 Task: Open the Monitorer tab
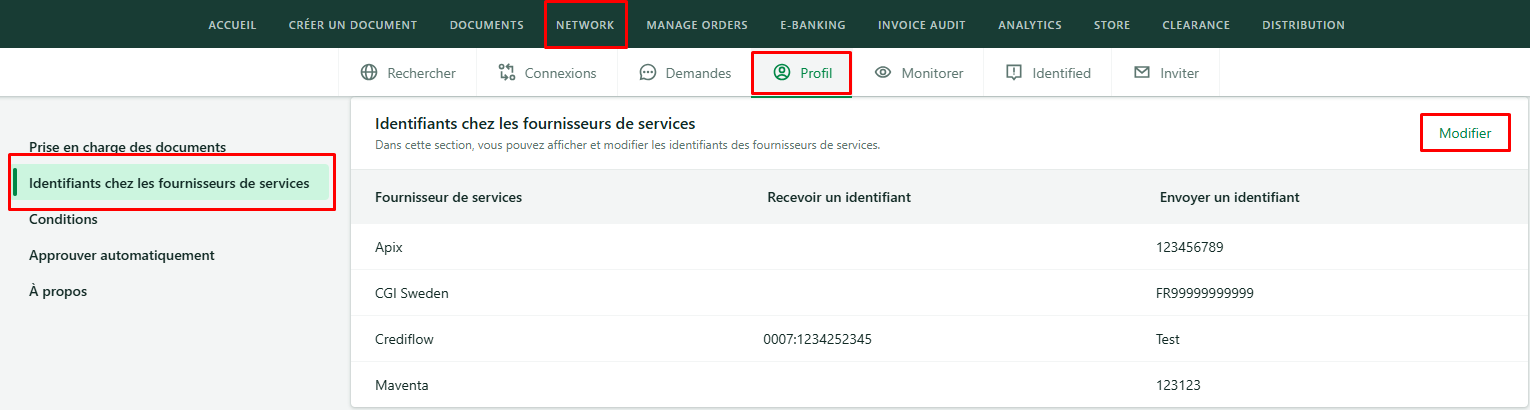click(918, 73)
